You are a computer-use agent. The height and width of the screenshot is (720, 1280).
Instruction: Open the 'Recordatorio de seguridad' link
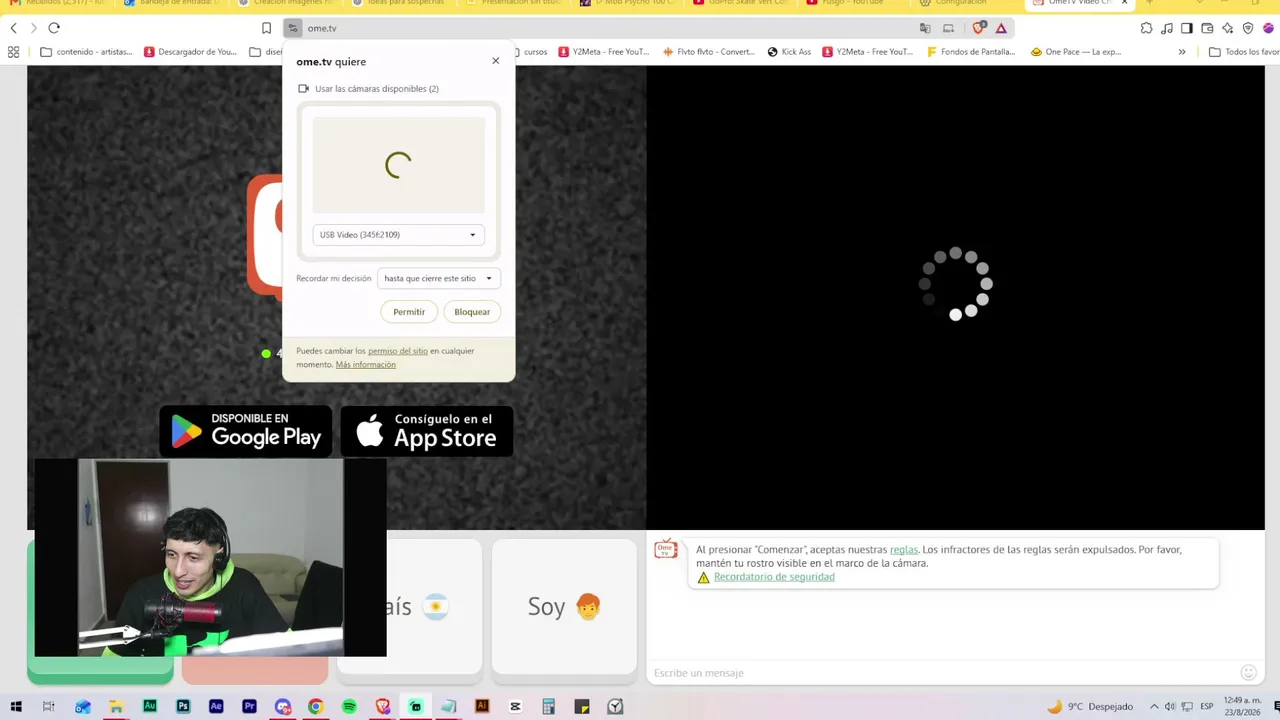[x=774, y=577]
